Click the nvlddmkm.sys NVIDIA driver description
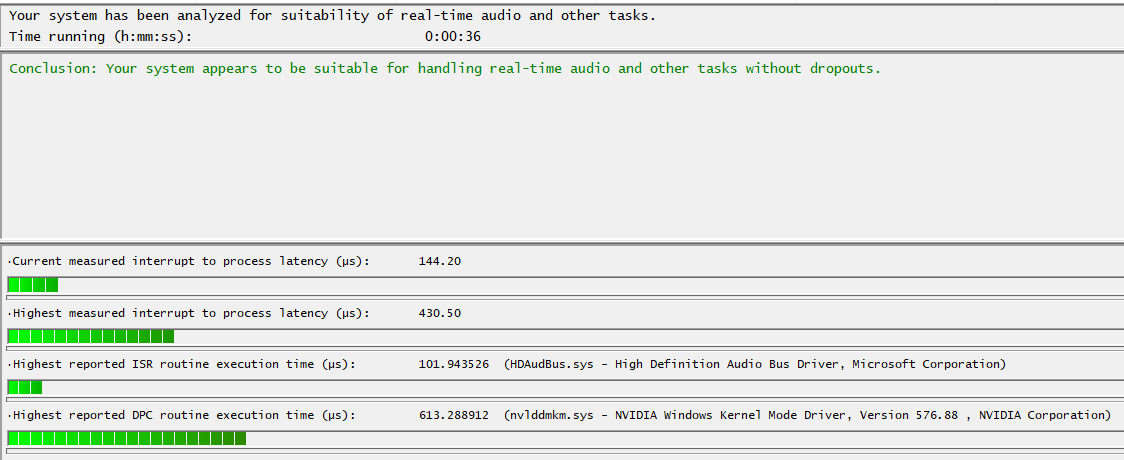1124x460 pixels. click(x=807, y=415)
